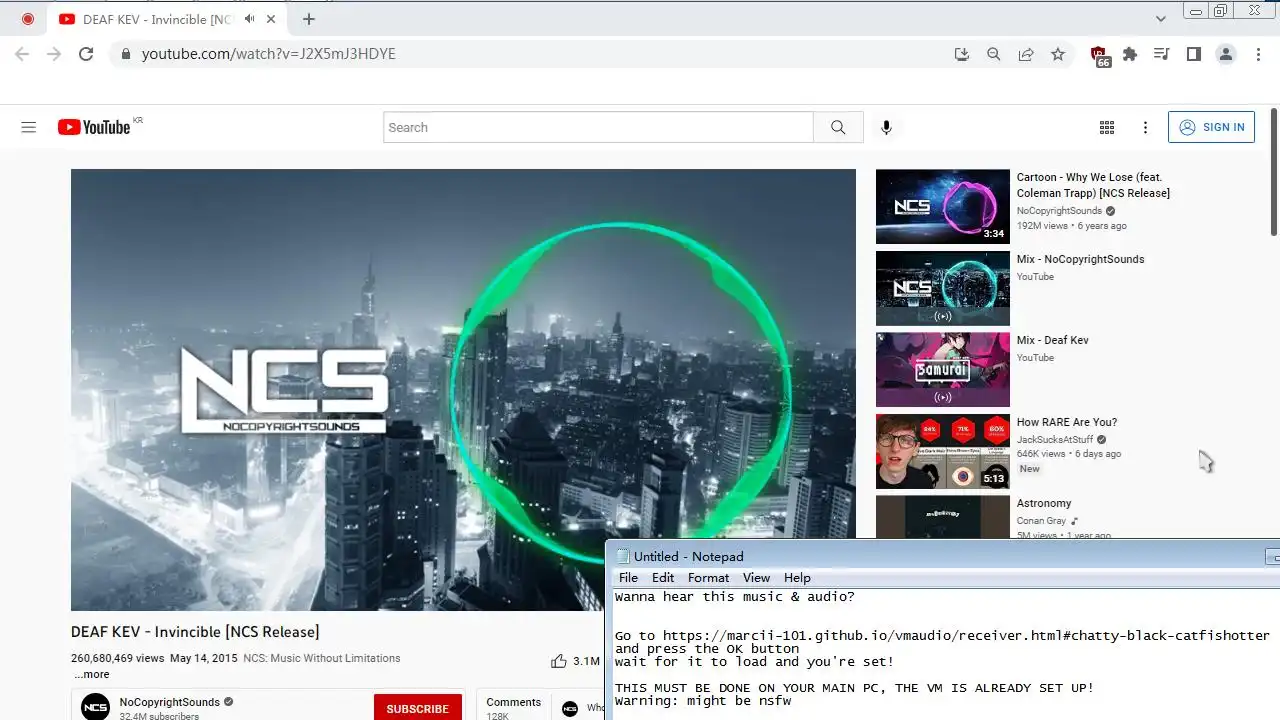This screenshot has width=1280, height=720.
Task: Go to YouTube home via logo
Action: 94,127
